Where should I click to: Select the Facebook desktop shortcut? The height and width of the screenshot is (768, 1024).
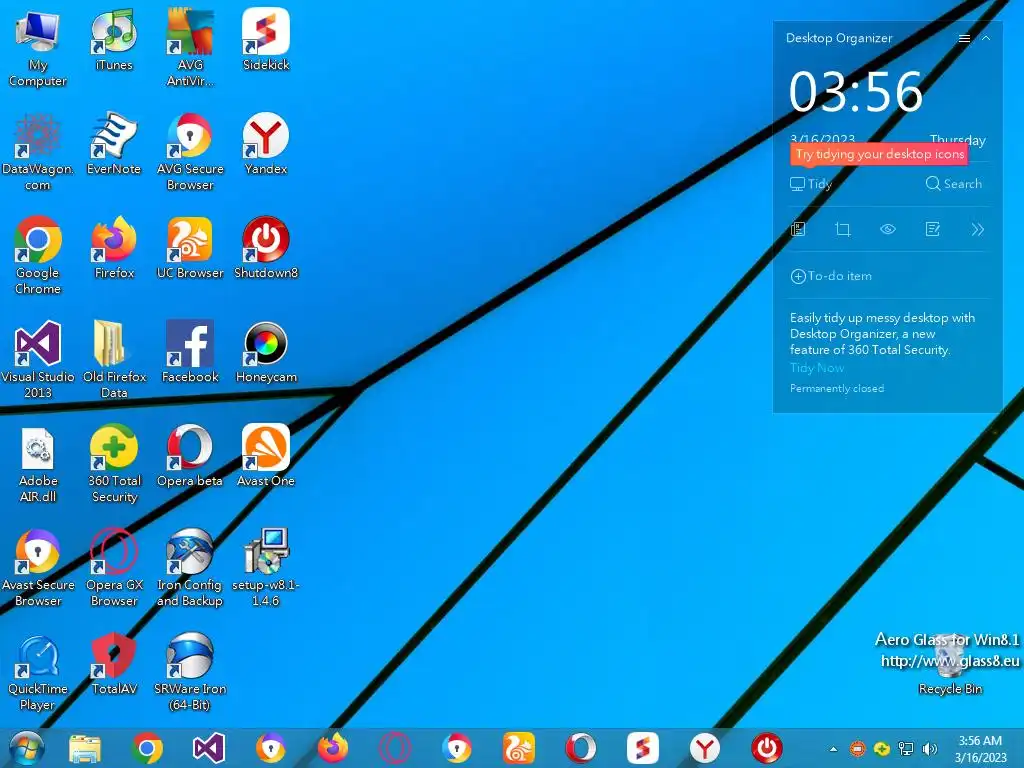189,352
